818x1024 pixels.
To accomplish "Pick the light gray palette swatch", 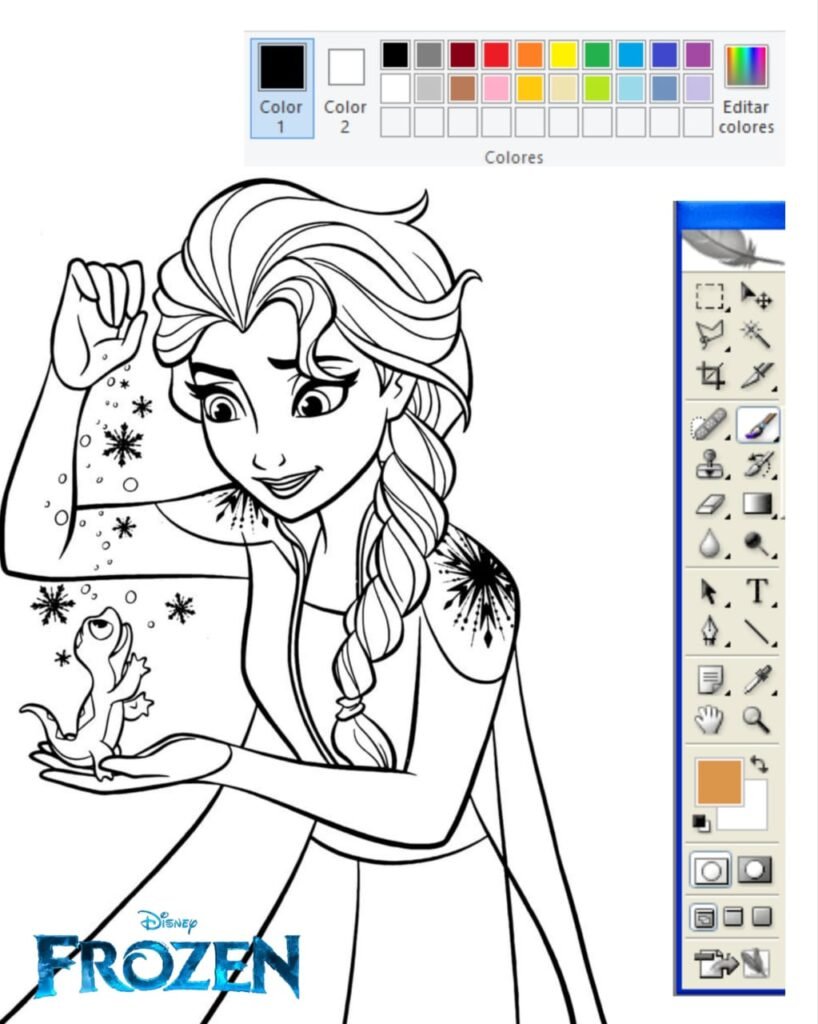I will pos(429,88).
